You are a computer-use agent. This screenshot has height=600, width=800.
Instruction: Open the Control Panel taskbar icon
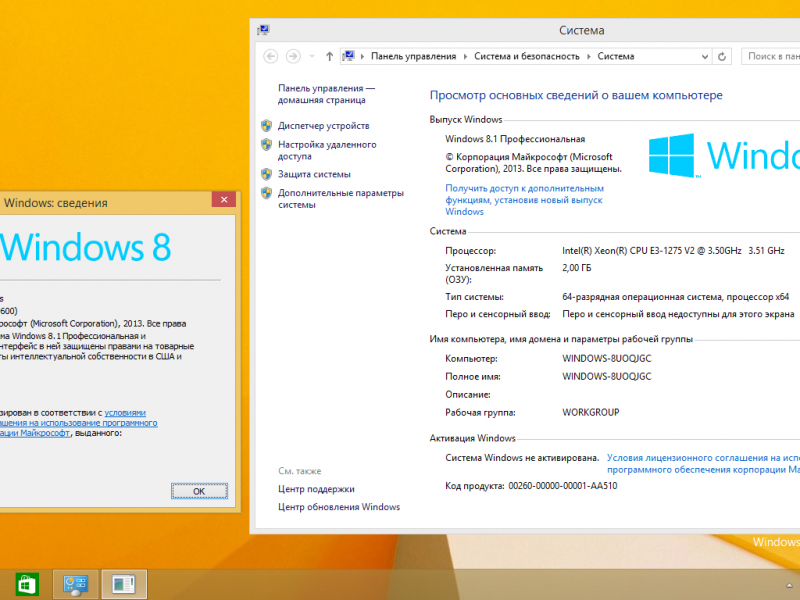coord(76,584)
